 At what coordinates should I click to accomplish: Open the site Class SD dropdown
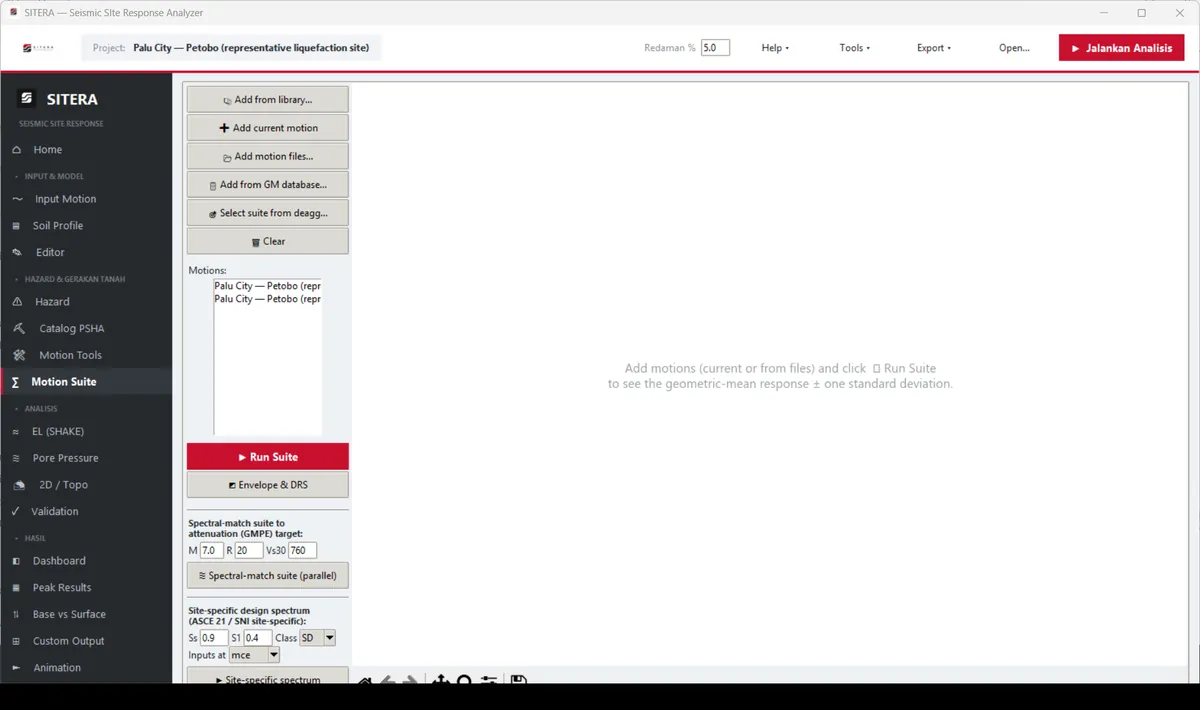pos(318,638)
